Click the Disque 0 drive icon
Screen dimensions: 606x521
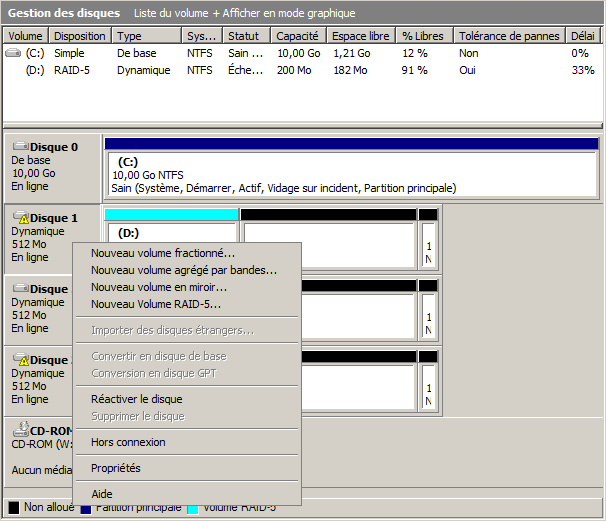pos(20,146)
